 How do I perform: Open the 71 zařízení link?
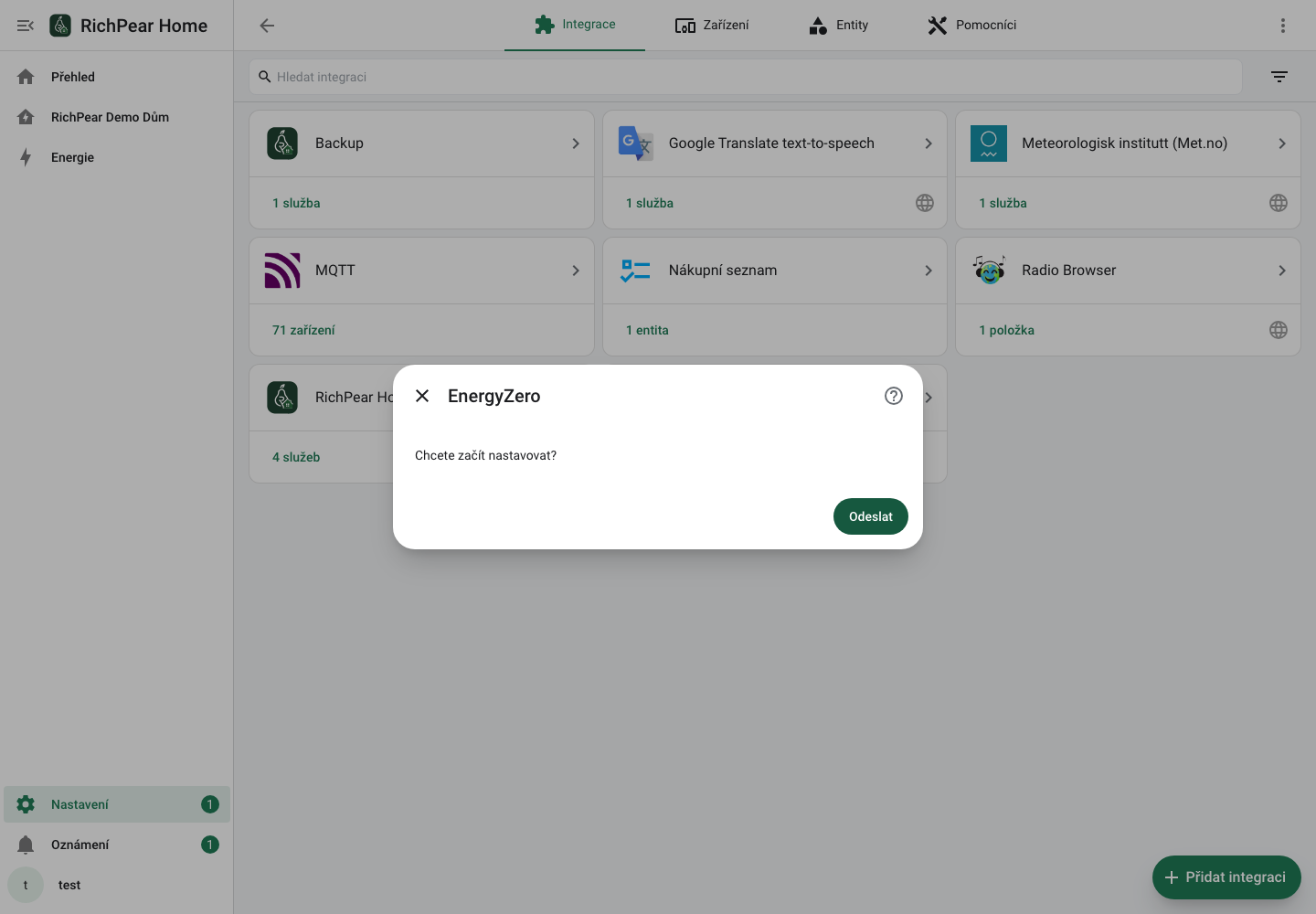point(303,330)
